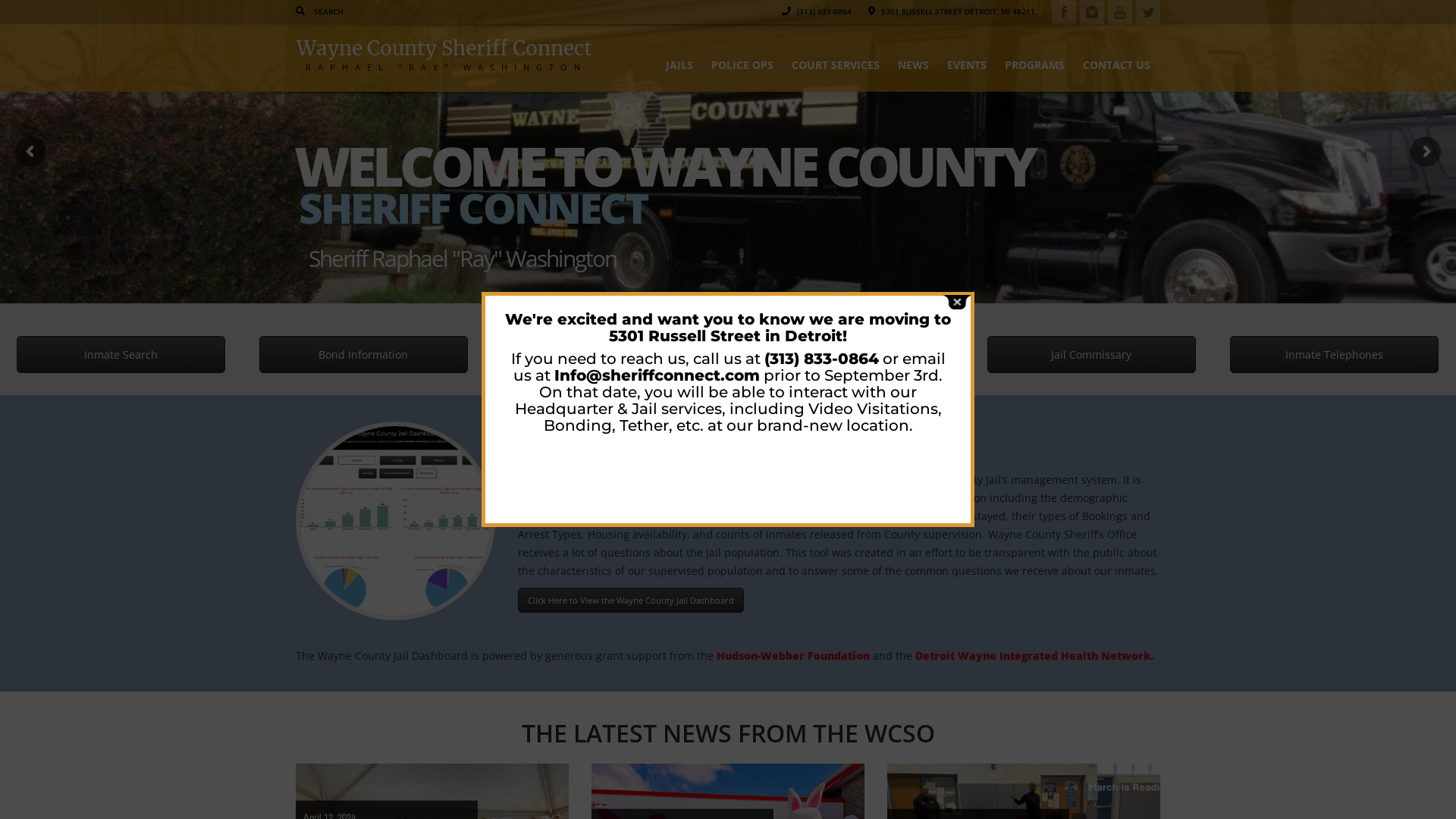
Task: Click the phone number icon
Action: (787, 11)
